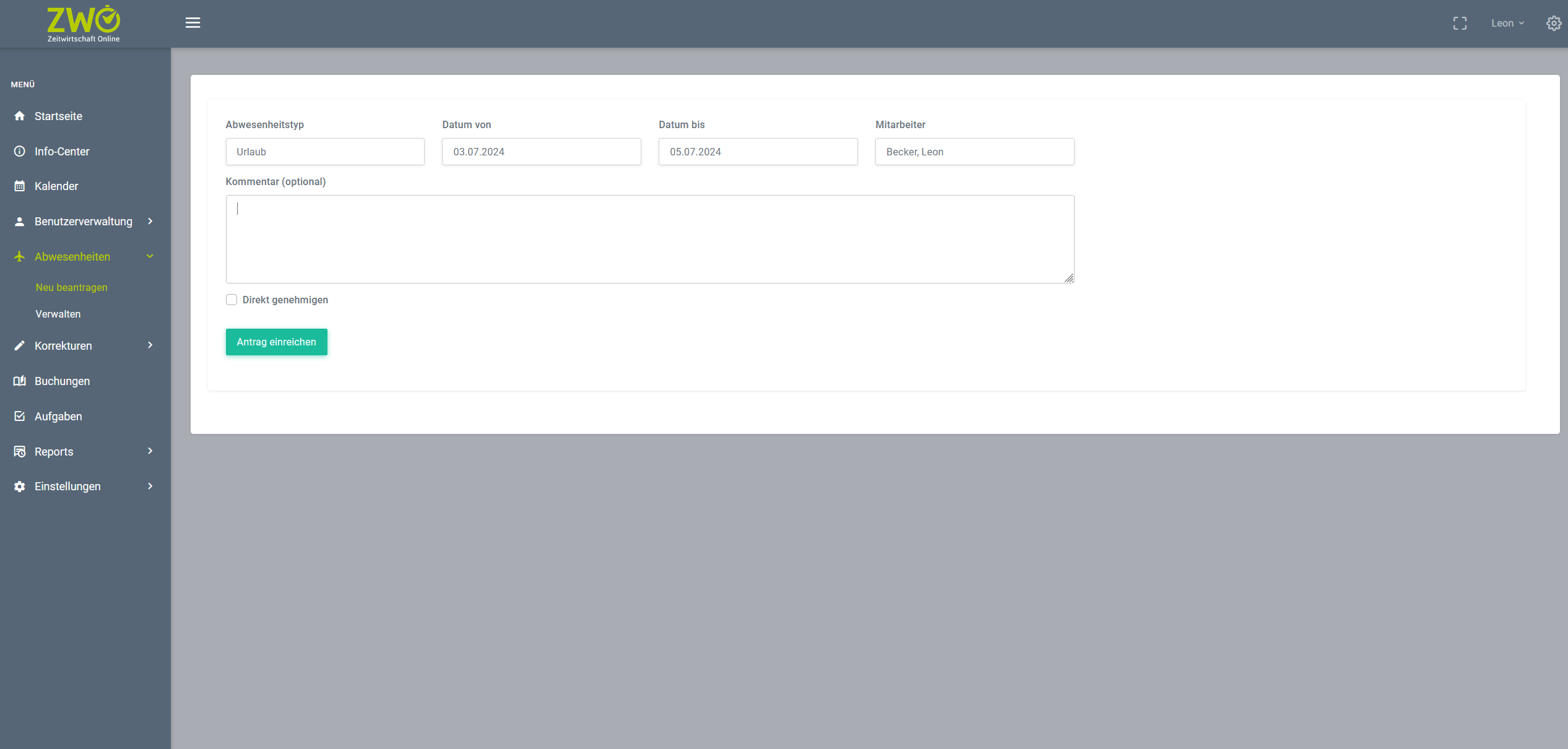
Task: Submit with Antrag einreichen button
Action: pyautogui.click(x=276, y=342)
